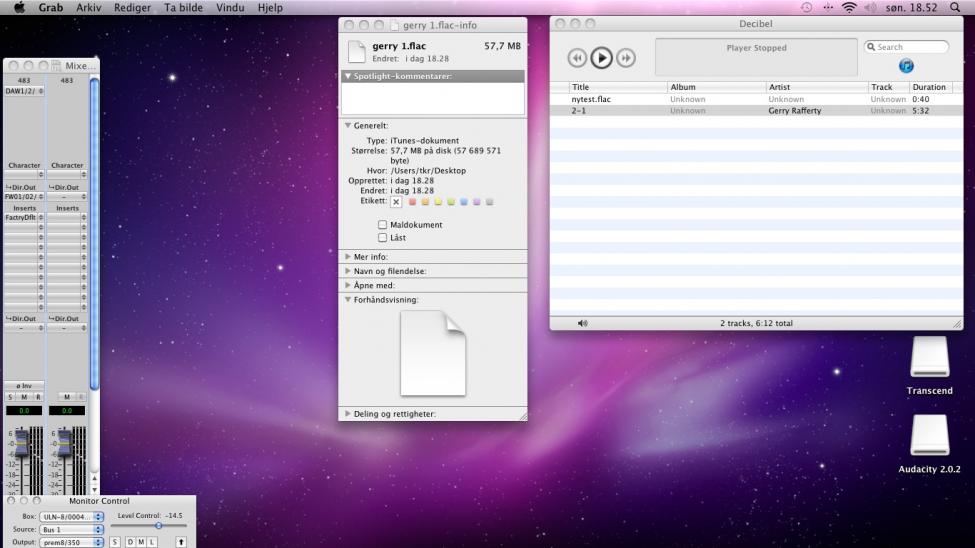This screenshot has width=975, height=548.
Task: Mute the first mixer channel
Action: [24, 397]
